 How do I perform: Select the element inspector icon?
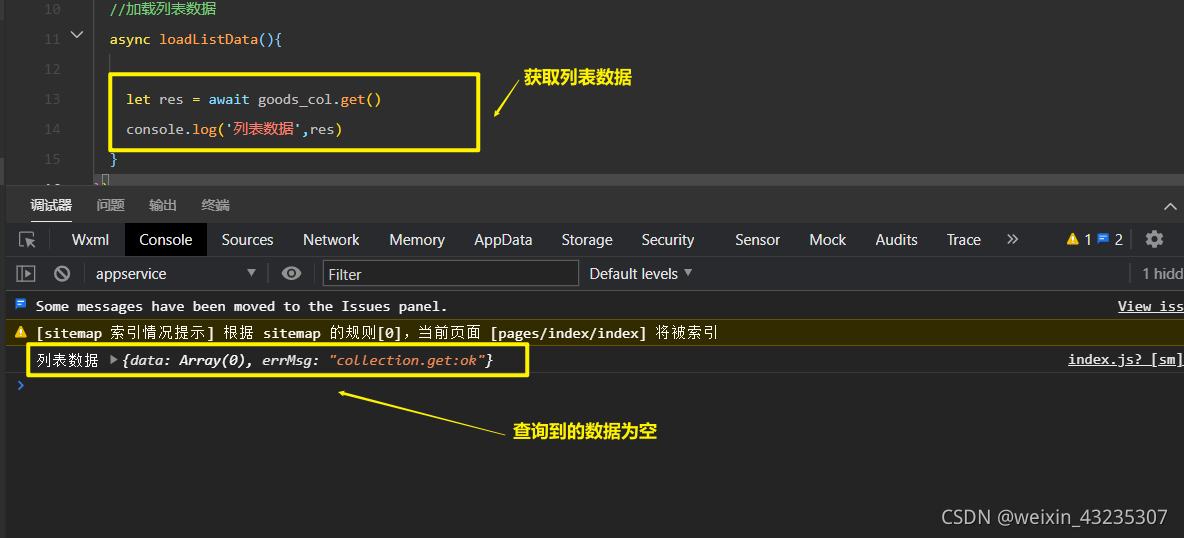click(27, 240)
